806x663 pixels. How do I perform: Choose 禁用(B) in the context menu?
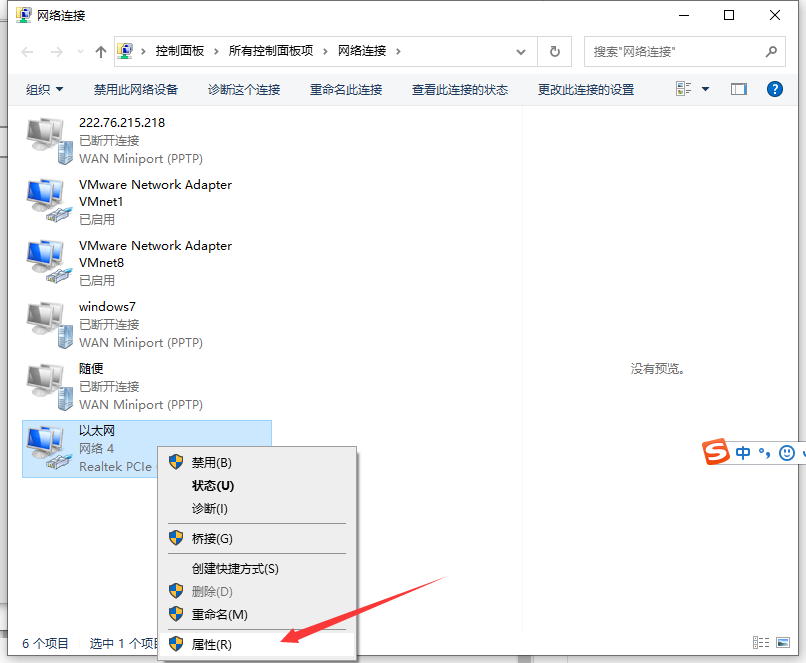[x=211, y=463]
